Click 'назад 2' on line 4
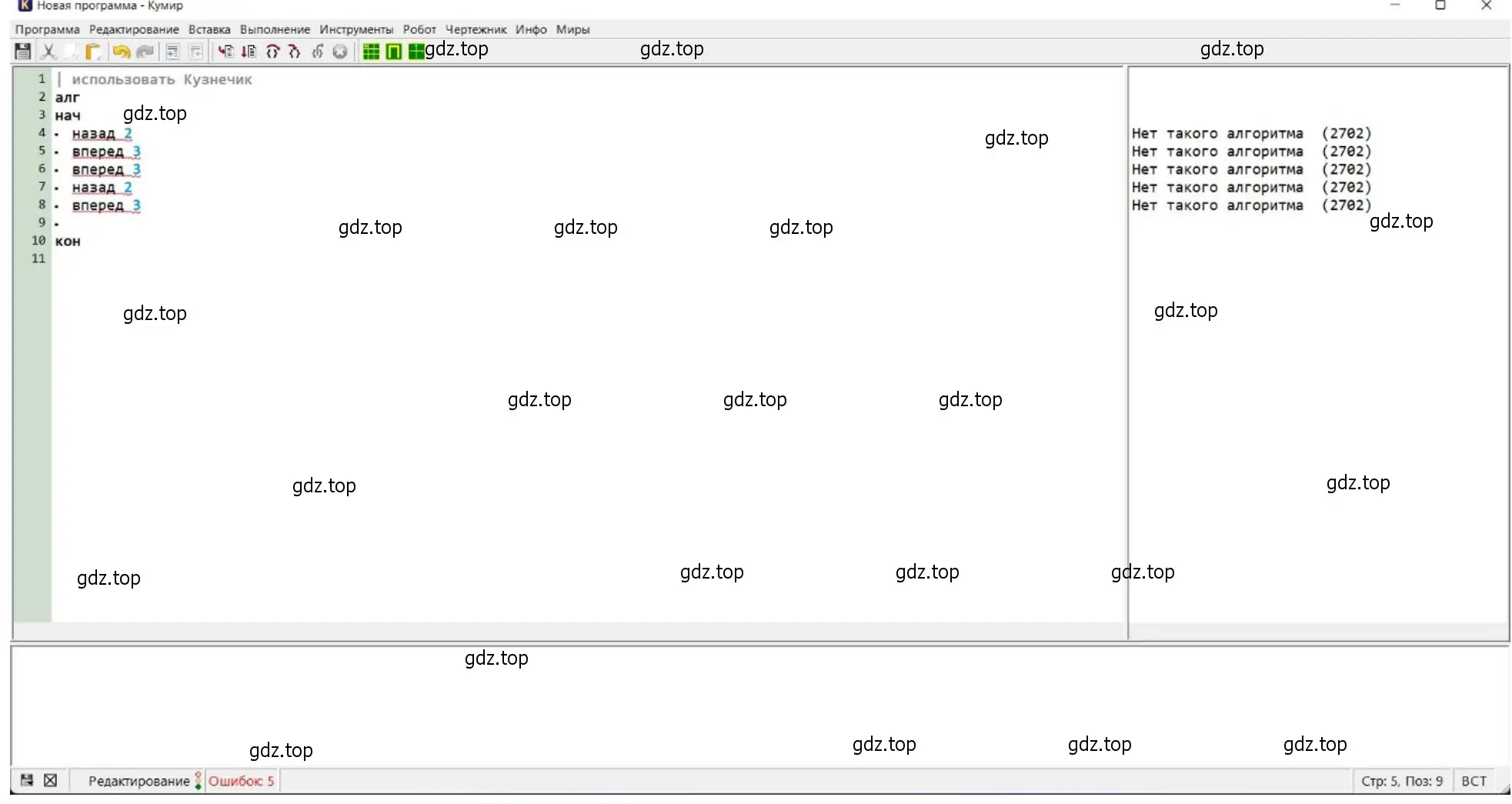The height and width of the screenshot is (804, 1512). (x=102, y=133)
